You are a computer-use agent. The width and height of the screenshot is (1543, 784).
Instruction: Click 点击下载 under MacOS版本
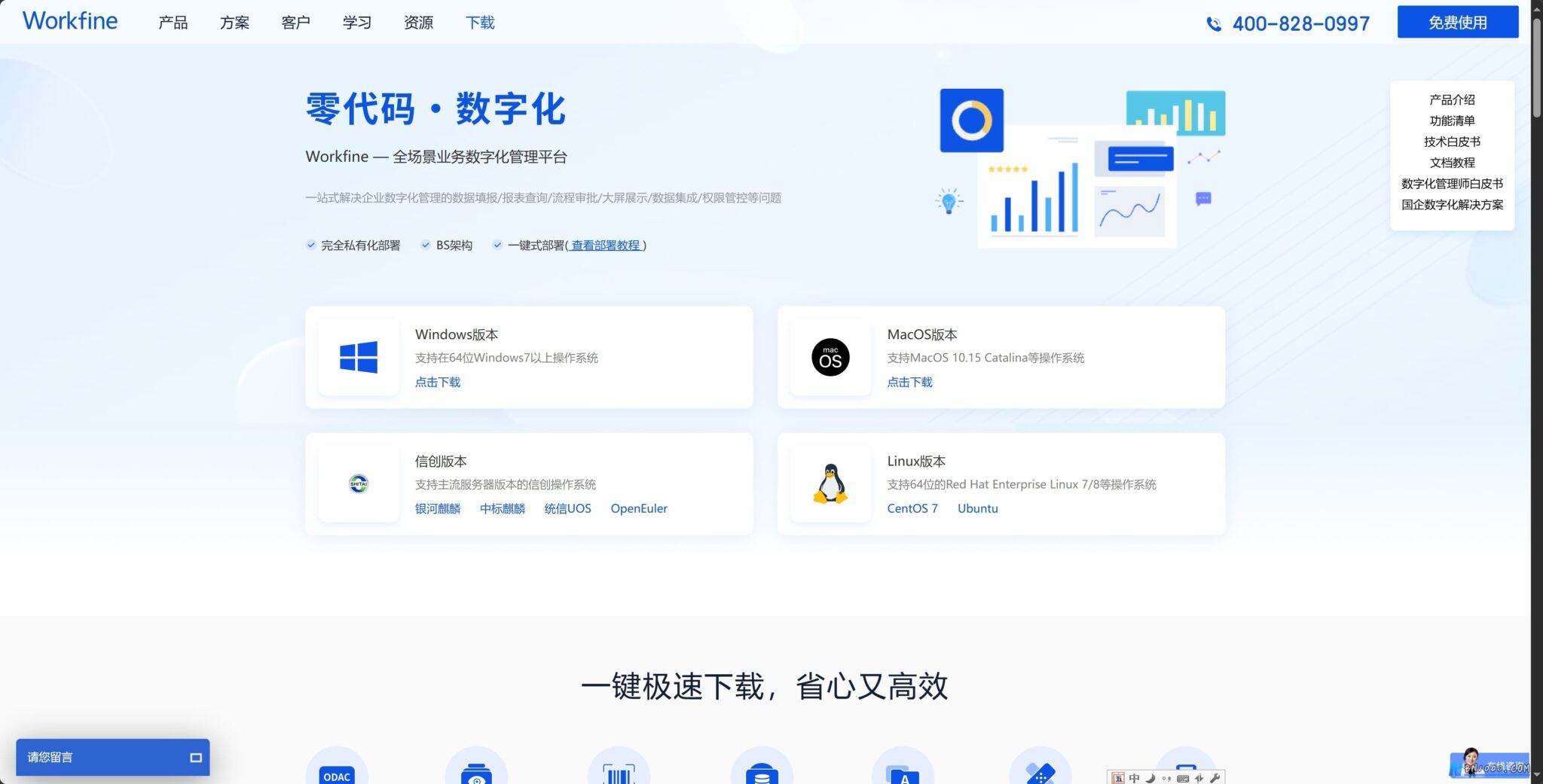click(x=909, y=382)
